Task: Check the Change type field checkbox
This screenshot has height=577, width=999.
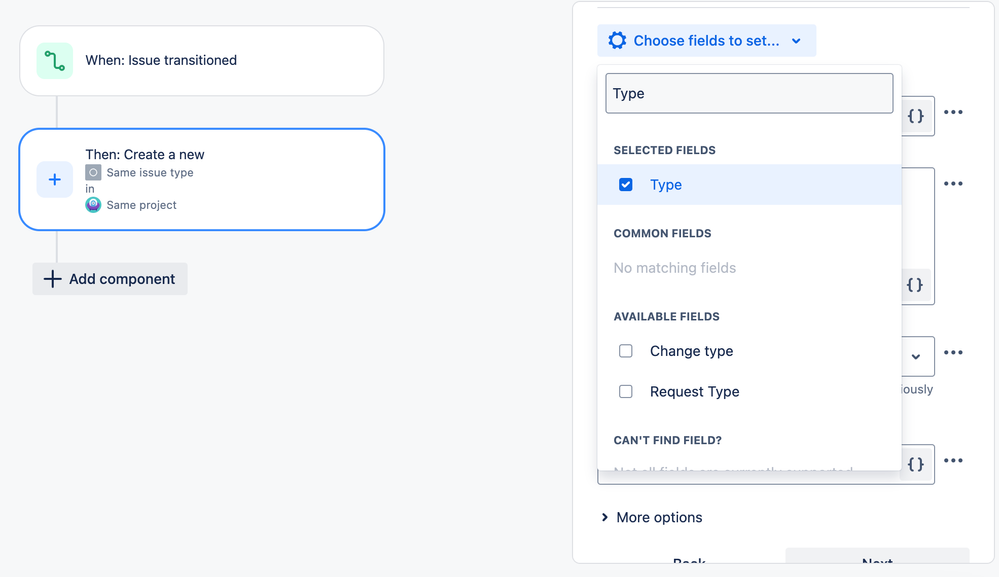Action: (626, 351)
